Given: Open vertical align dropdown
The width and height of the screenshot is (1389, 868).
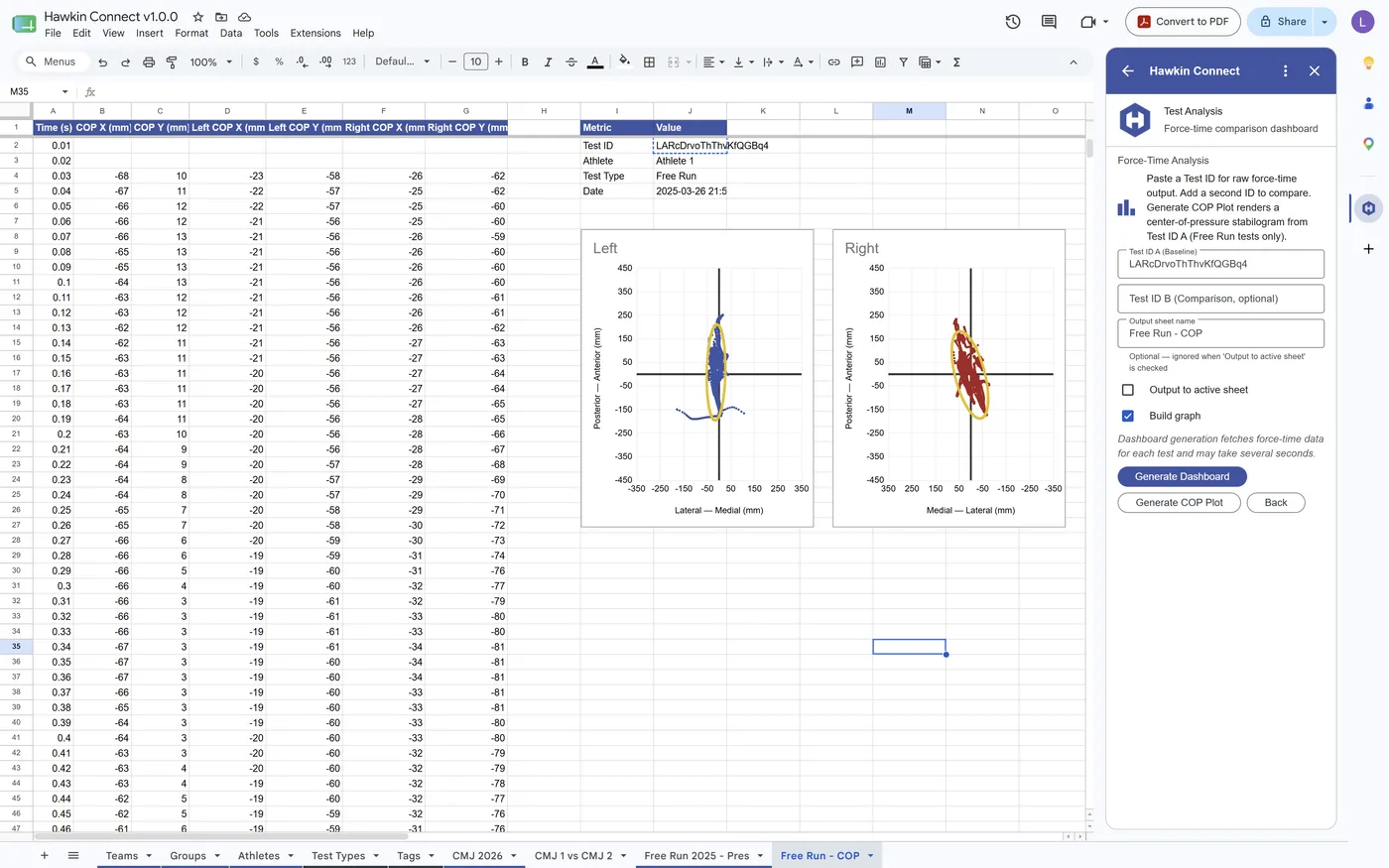Looking at the screenshot, I should [743, 62].
